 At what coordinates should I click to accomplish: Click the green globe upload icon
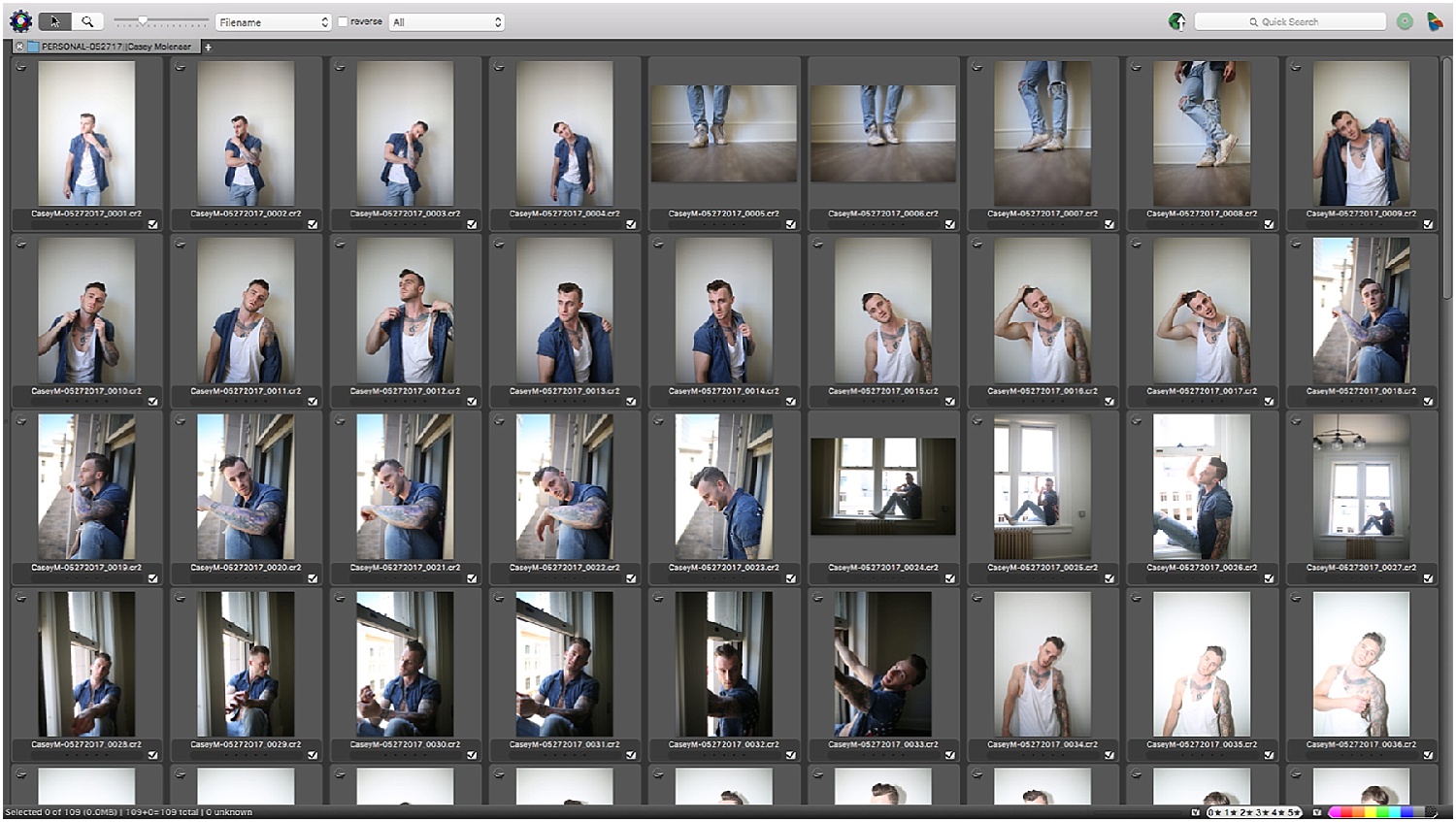pos(1176,21)
